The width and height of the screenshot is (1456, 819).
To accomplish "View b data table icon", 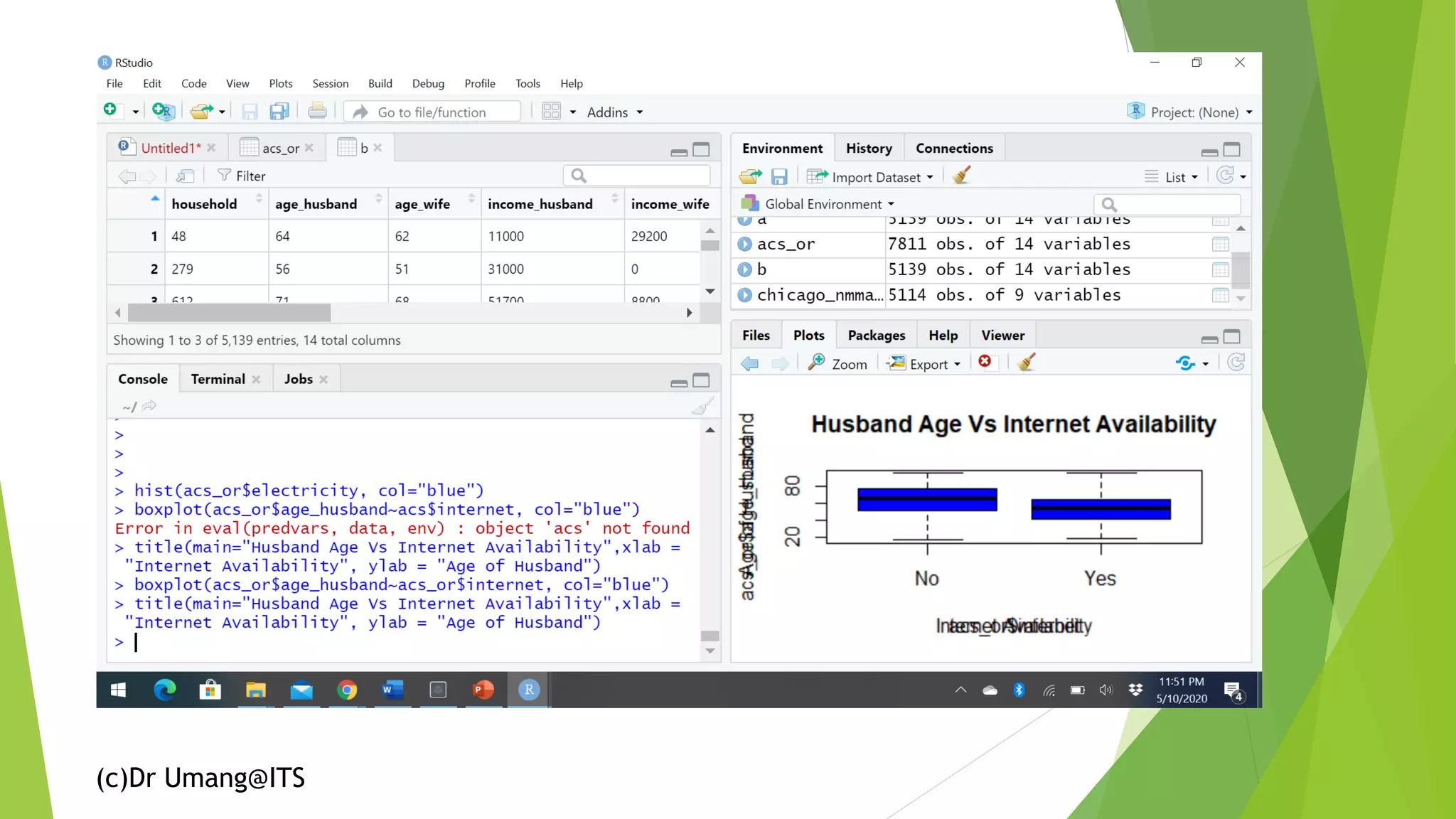I will (x=1221, y=270).
